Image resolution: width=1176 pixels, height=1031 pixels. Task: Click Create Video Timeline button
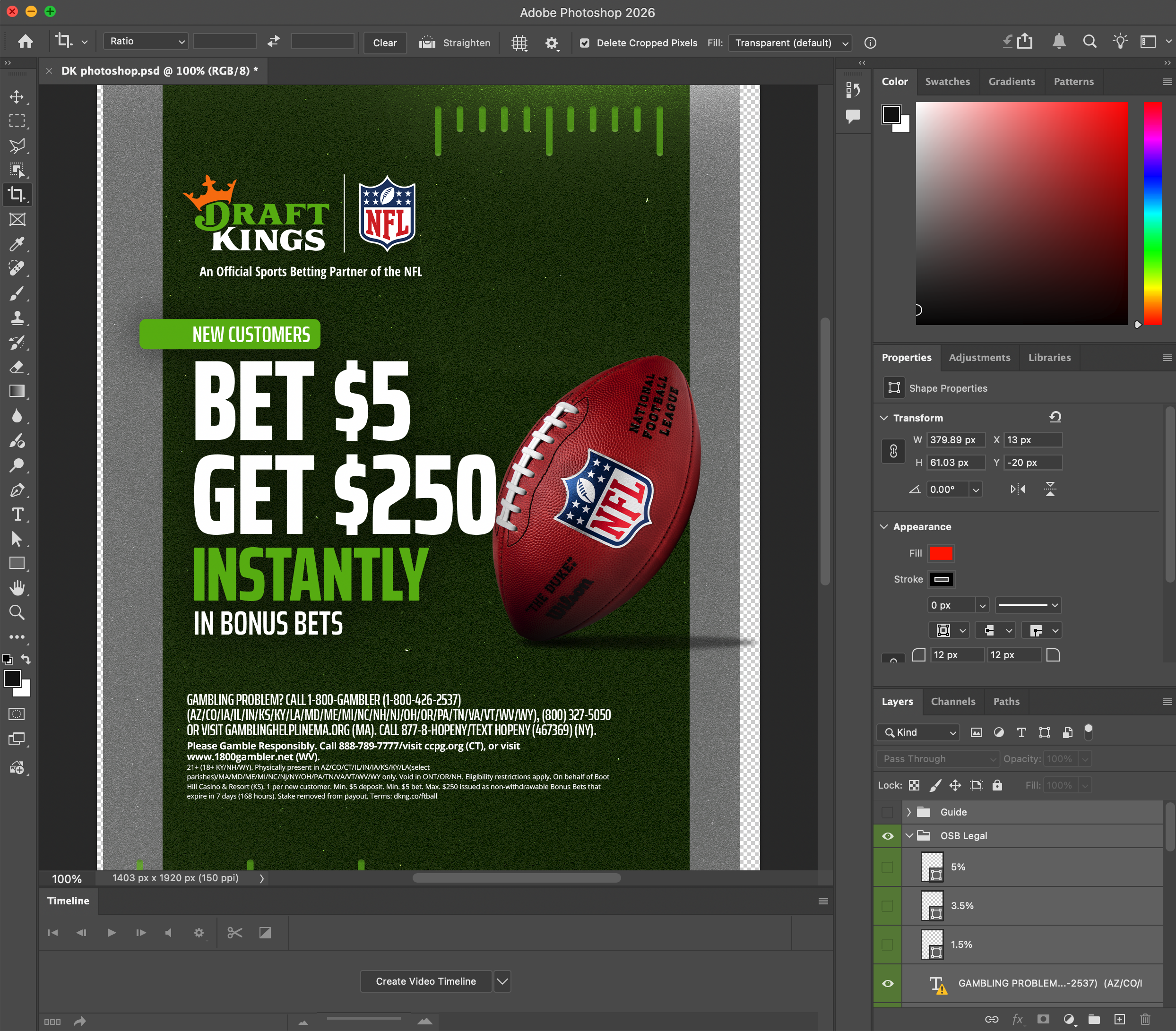(426, 981)
